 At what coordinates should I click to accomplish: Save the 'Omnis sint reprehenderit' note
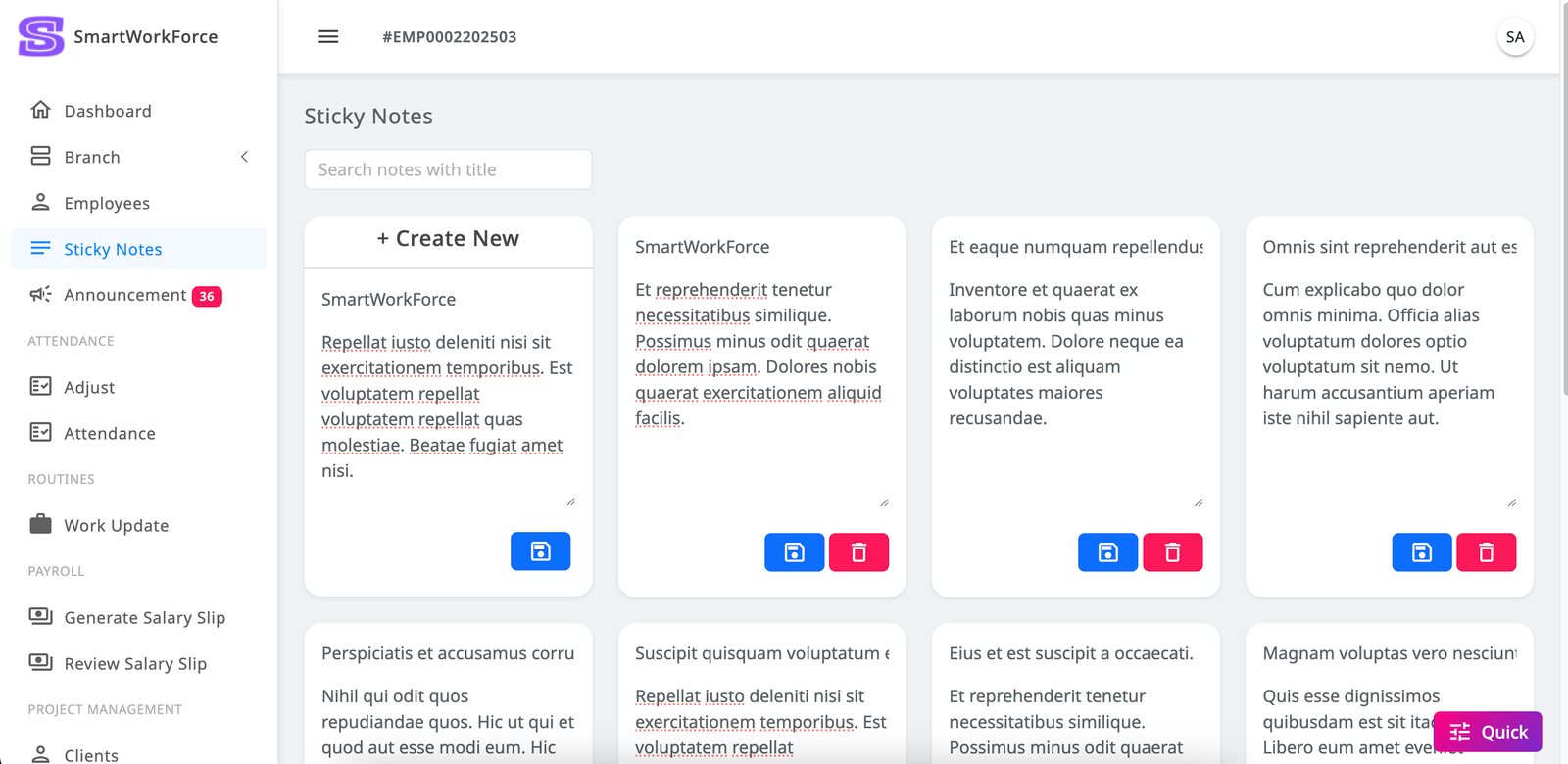click(1421, 552)
